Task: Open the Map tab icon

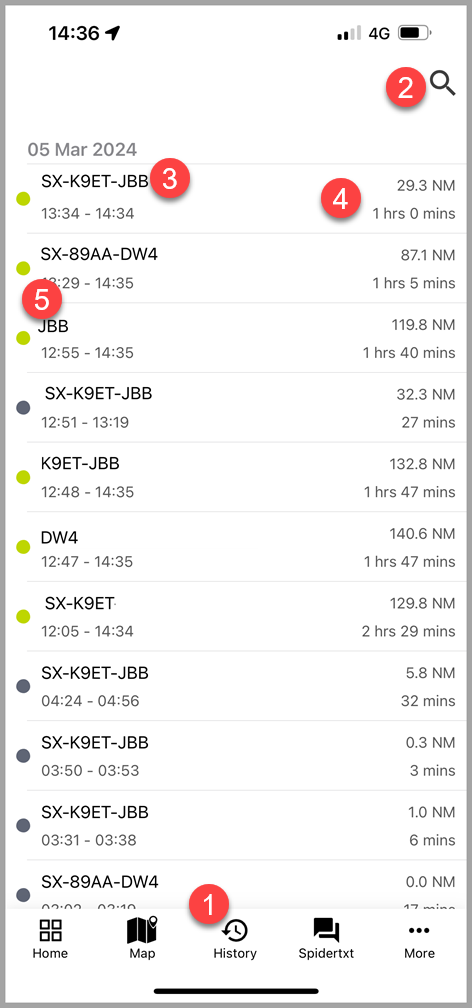Action: tap(142, 930)
